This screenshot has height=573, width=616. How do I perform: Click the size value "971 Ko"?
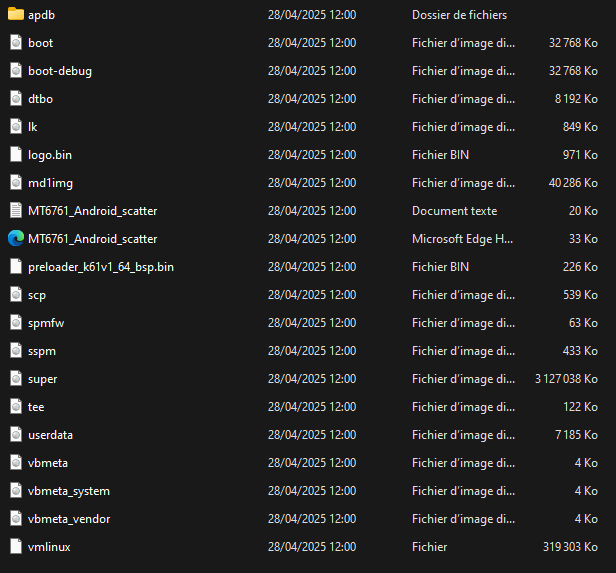point(580,155)
